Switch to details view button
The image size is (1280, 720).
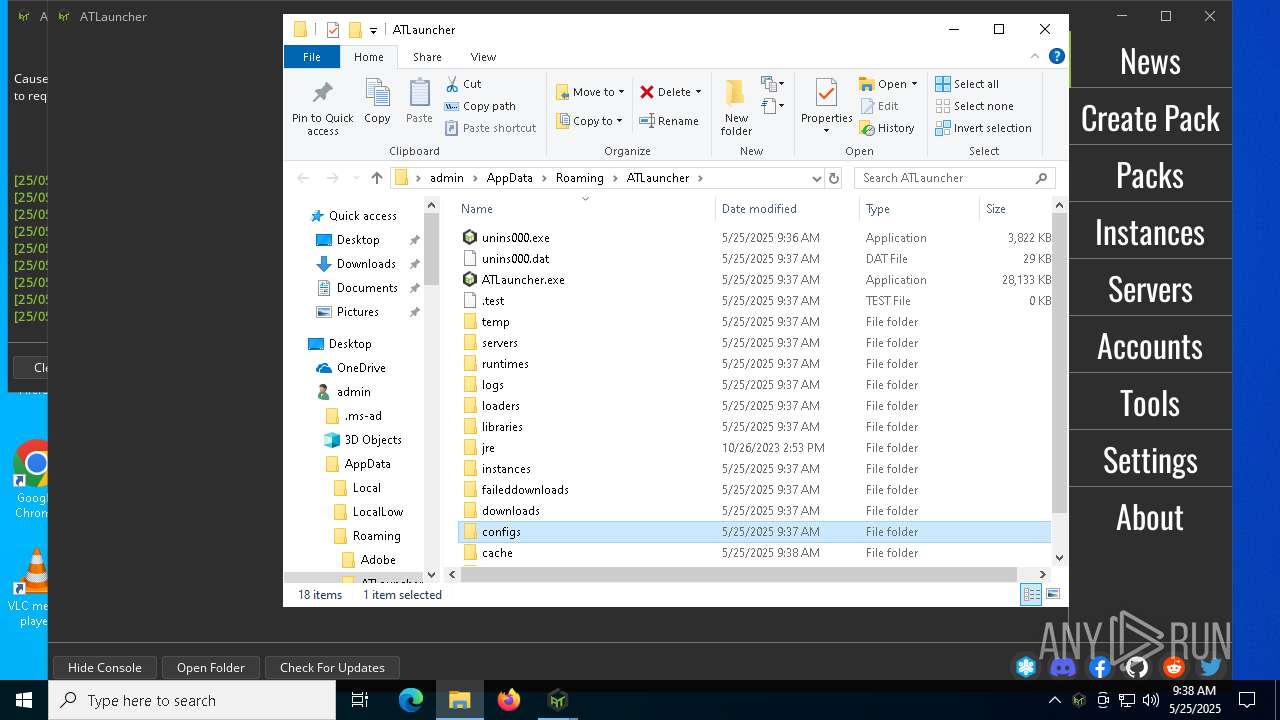point(1031,594)
